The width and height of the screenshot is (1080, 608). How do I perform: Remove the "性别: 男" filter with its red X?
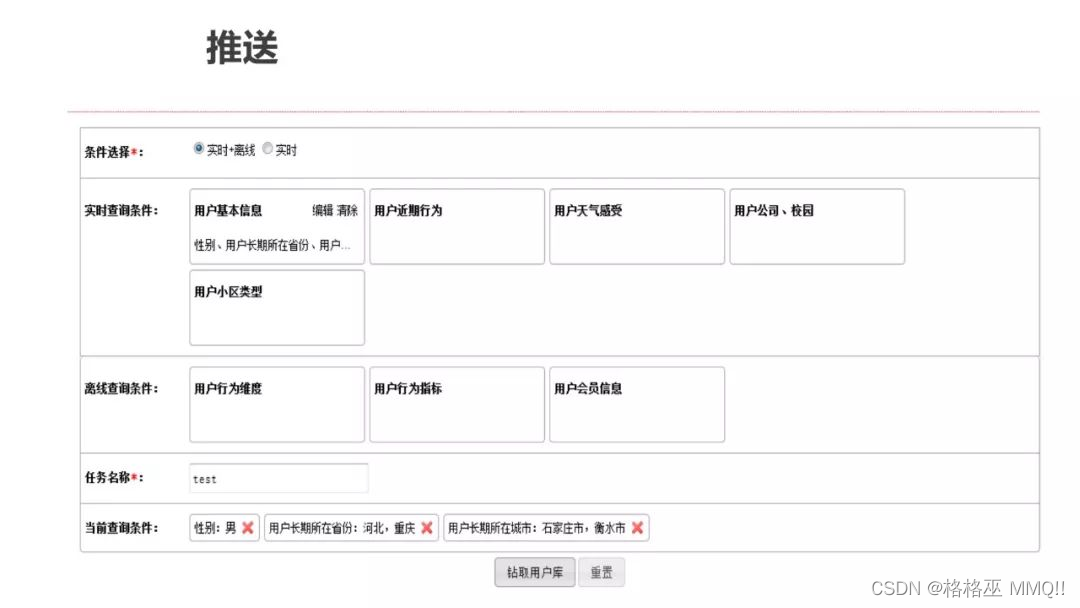click(x=246, y=527)
